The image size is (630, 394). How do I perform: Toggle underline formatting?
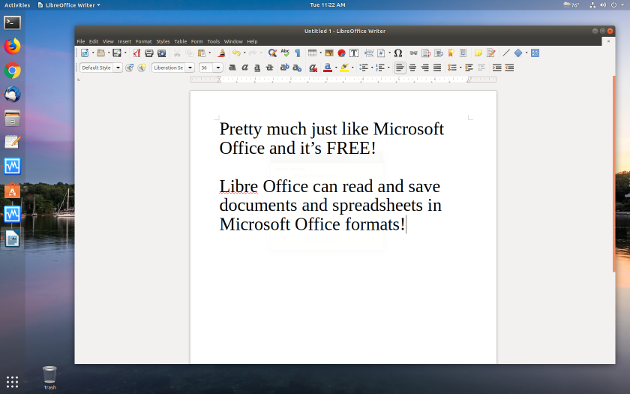(257, 68)
